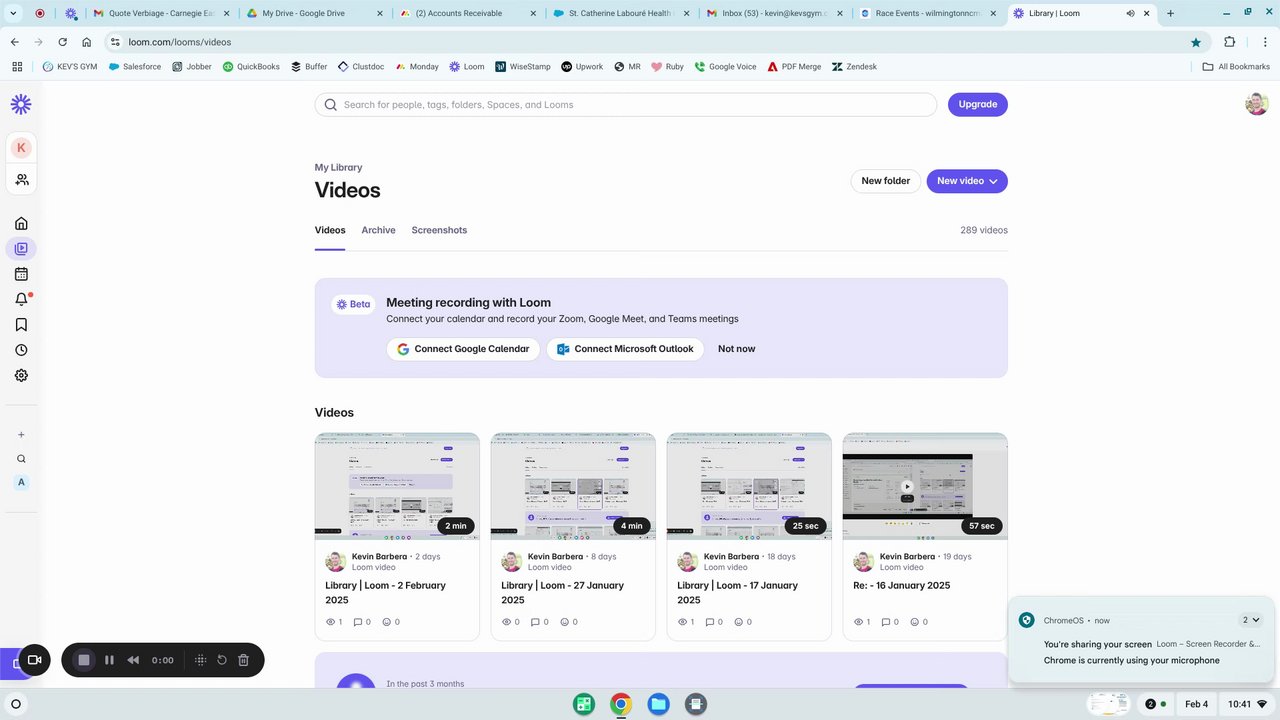Click the sidebar search magnifier icon
The image size is (1280, 720).
[21, 459]
